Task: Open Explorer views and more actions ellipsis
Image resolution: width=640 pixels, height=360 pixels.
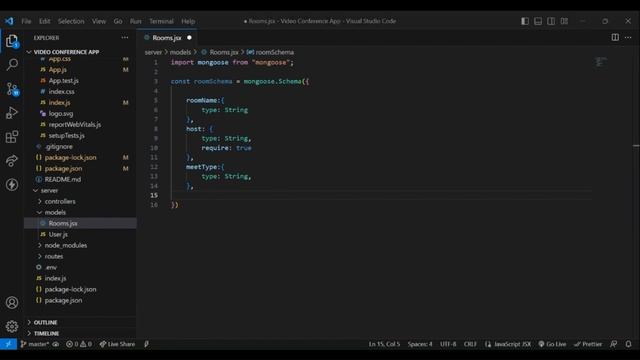Action: (x=124, y=38)
